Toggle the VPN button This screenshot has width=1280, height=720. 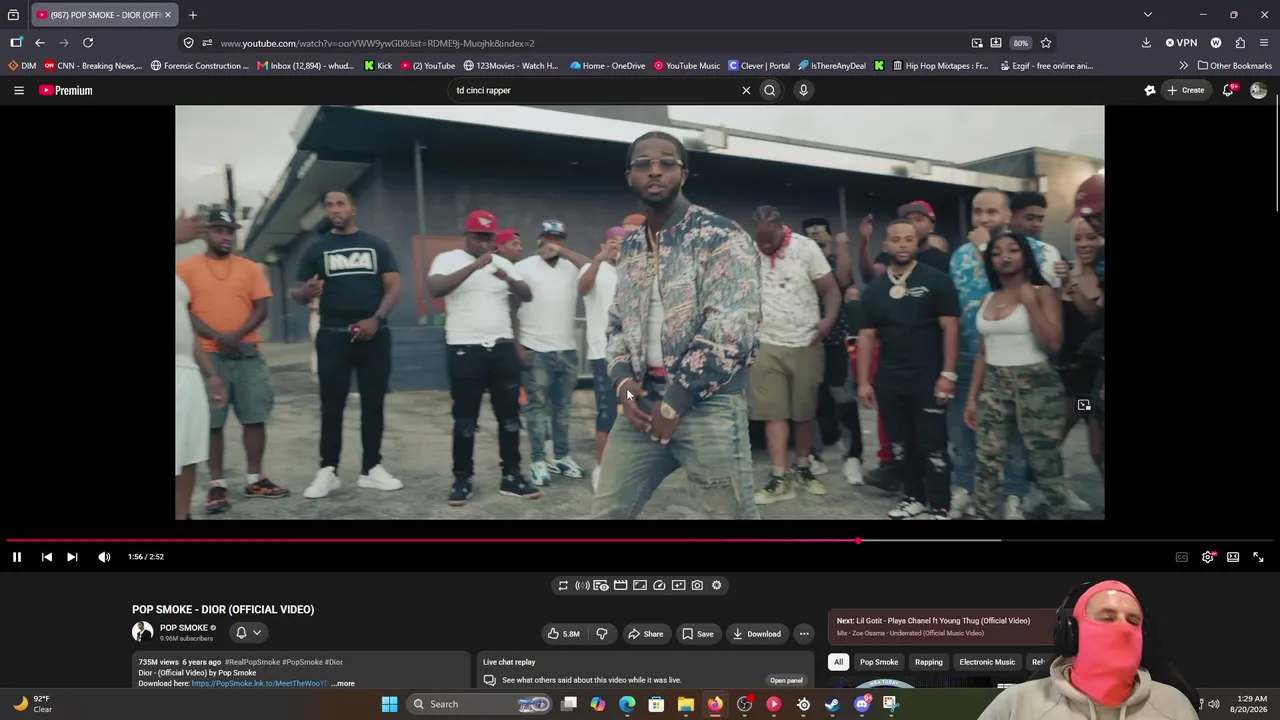[x=1181, y=43]
